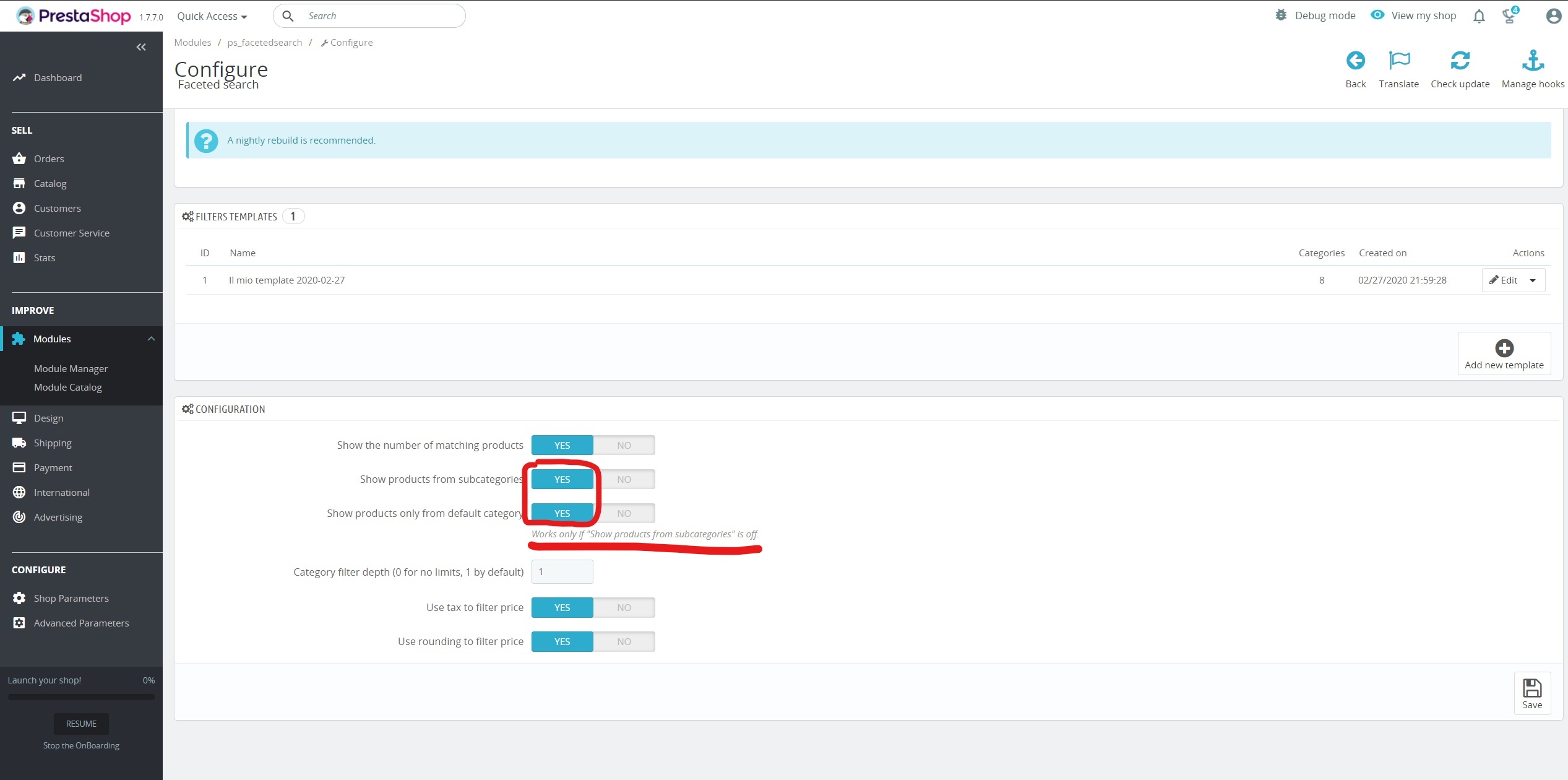Screen dimensions: 1568x780
Task: Set Show products from subcategories to NO
Action: click(x=624, y=479)
